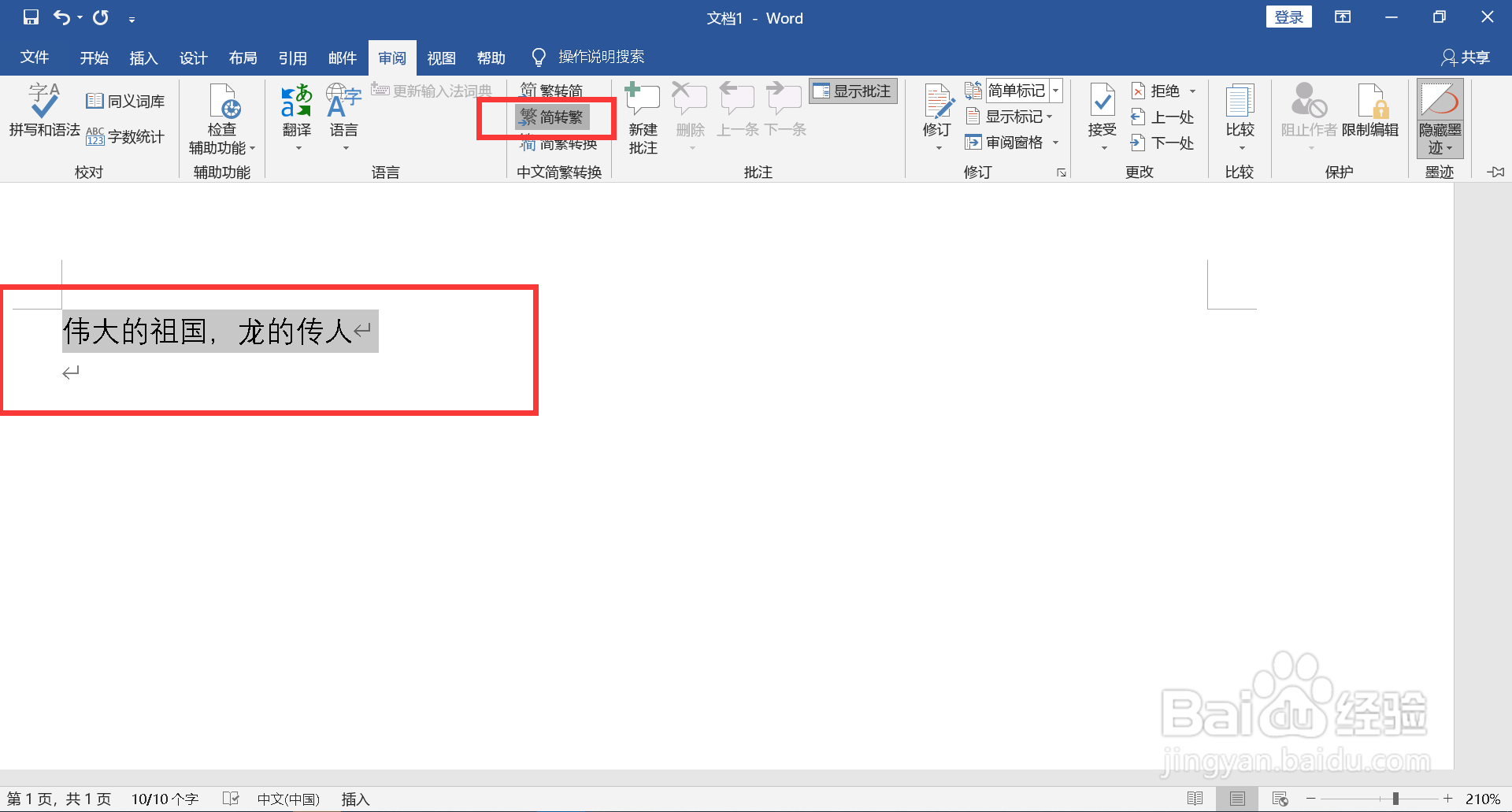The image size is (1512, 812).
Task: Switch to the 引用 tab
Action: click(292, 57)
